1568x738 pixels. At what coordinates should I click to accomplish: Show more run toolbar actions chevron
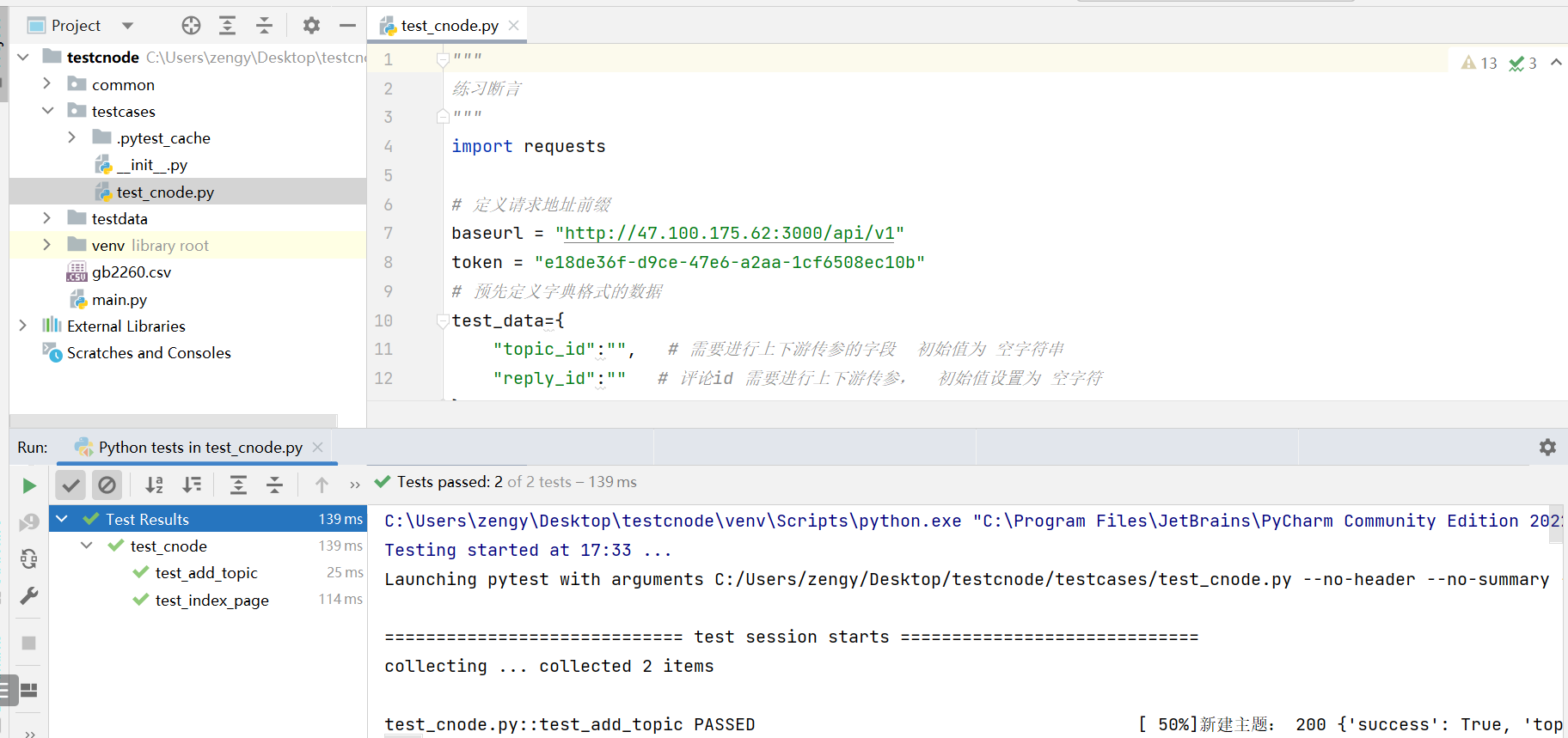tap(355, 485)
